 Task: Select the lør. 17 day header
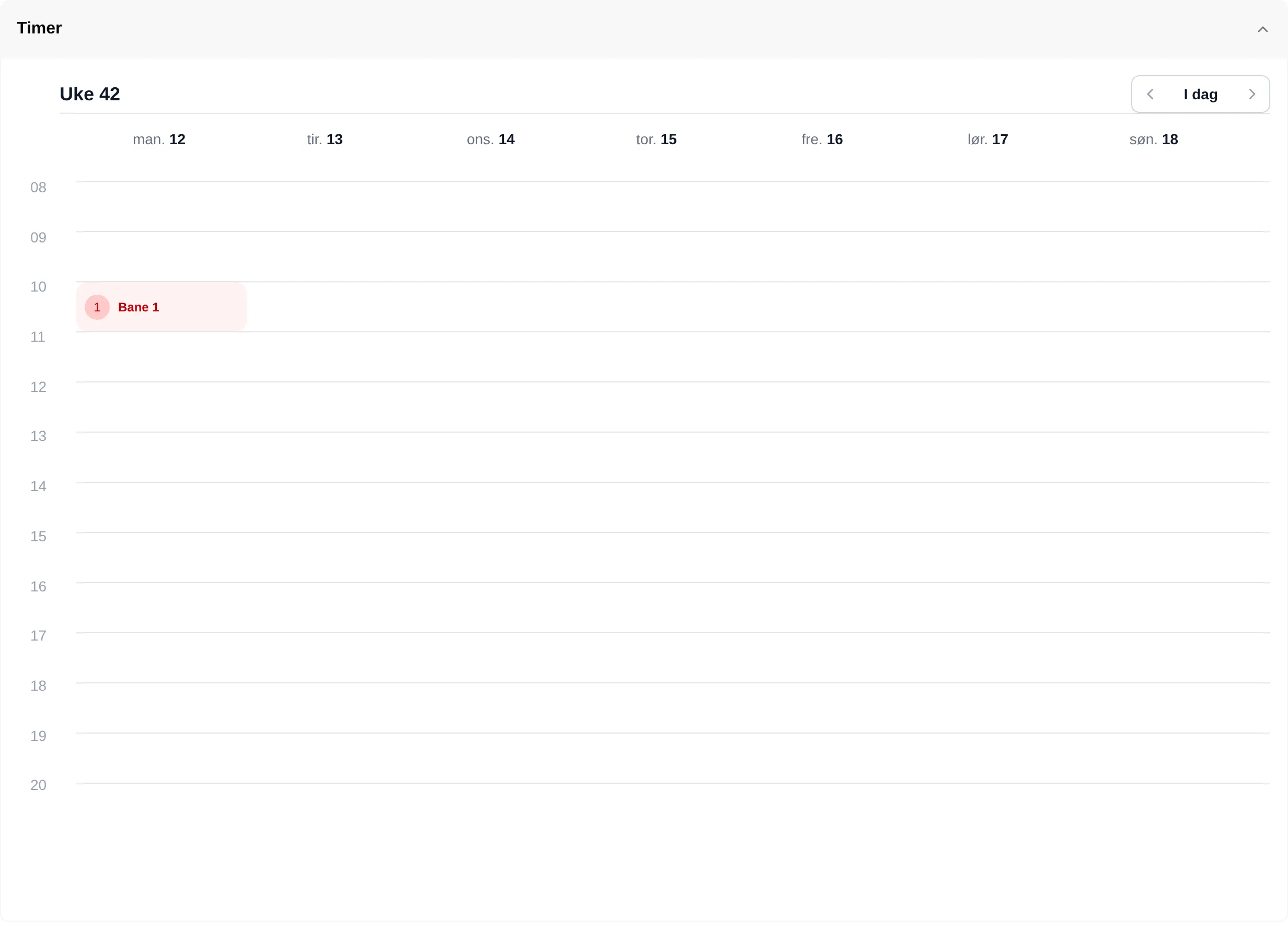987,140
